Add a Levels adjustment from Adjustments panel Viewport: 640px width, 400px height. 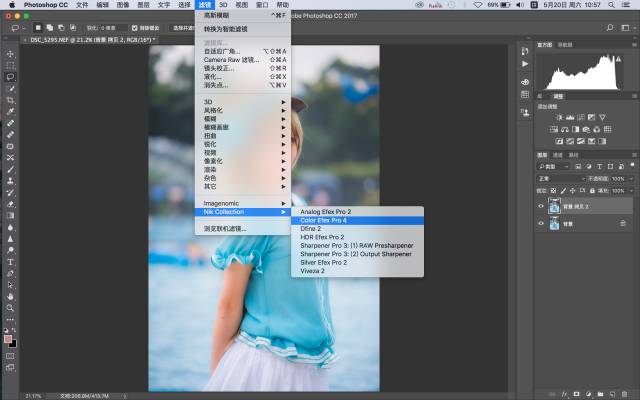pos(570,118)
